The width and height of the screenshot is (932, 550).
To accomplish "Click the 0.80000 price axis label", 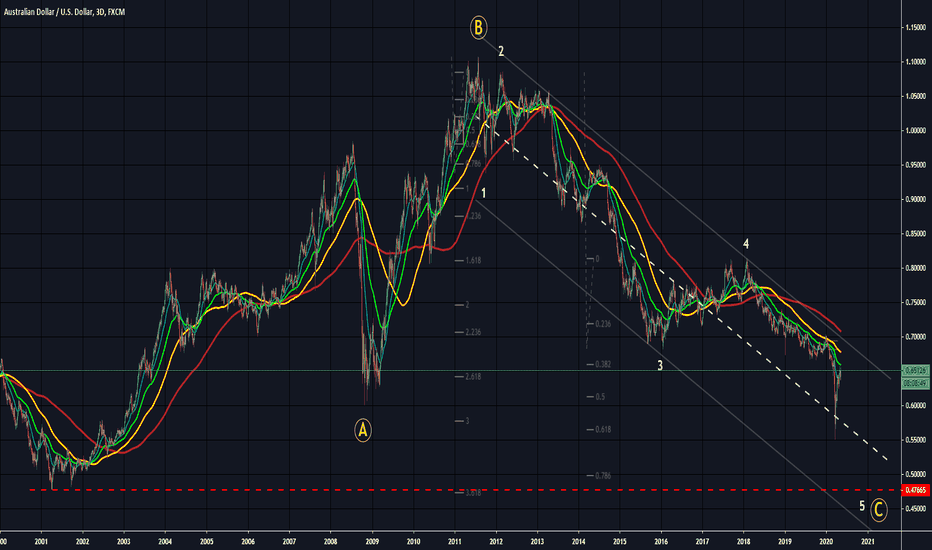I will point(915,268).
